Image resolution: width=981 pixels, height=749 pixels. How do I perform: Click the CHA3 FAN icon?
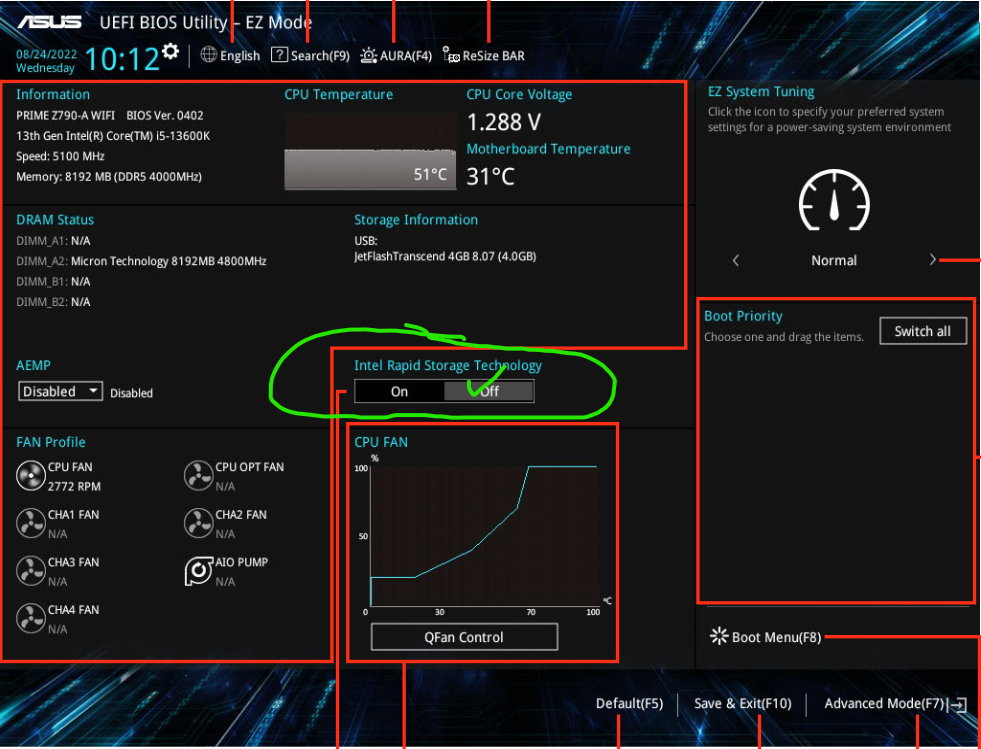coord(31,571)
